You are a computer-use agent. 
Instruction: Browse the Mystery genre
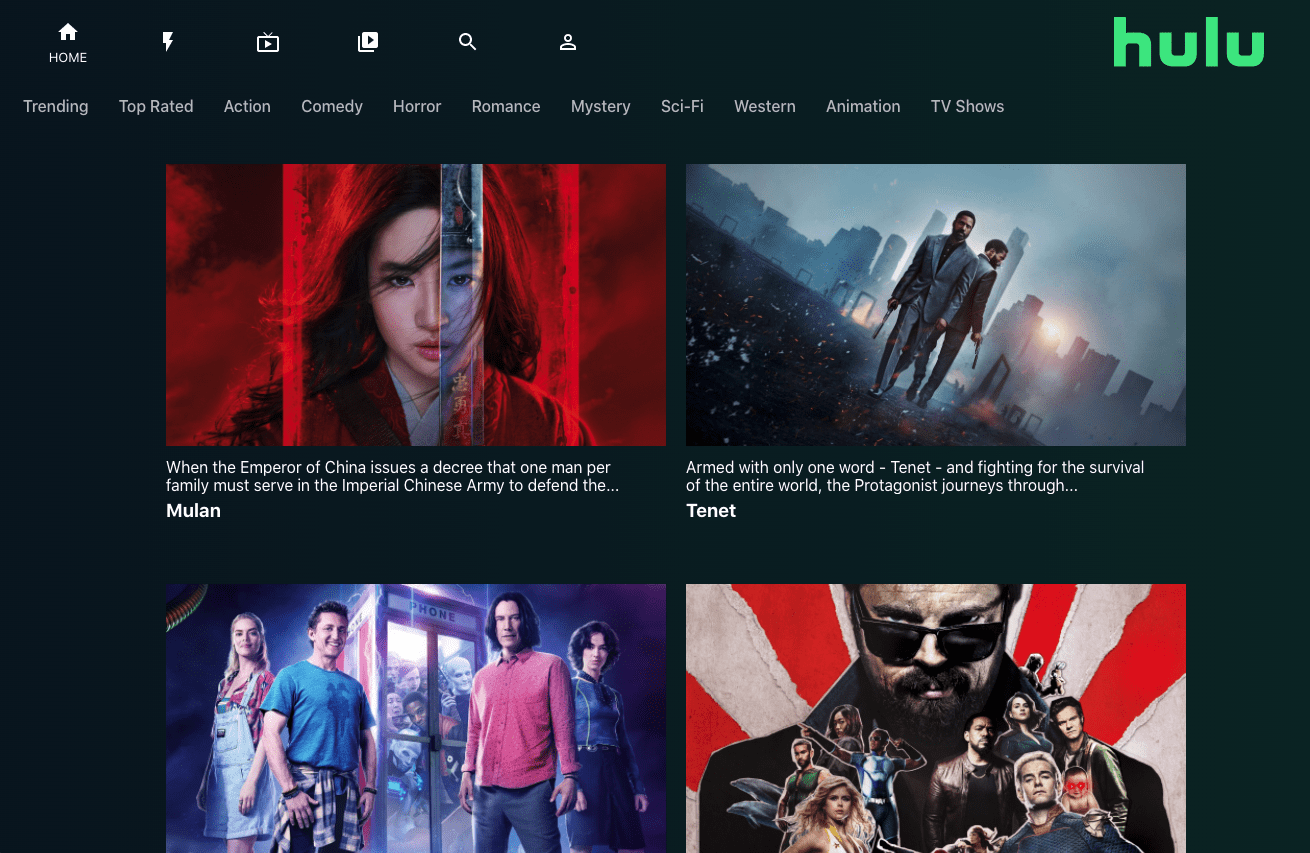click(601, 106)
